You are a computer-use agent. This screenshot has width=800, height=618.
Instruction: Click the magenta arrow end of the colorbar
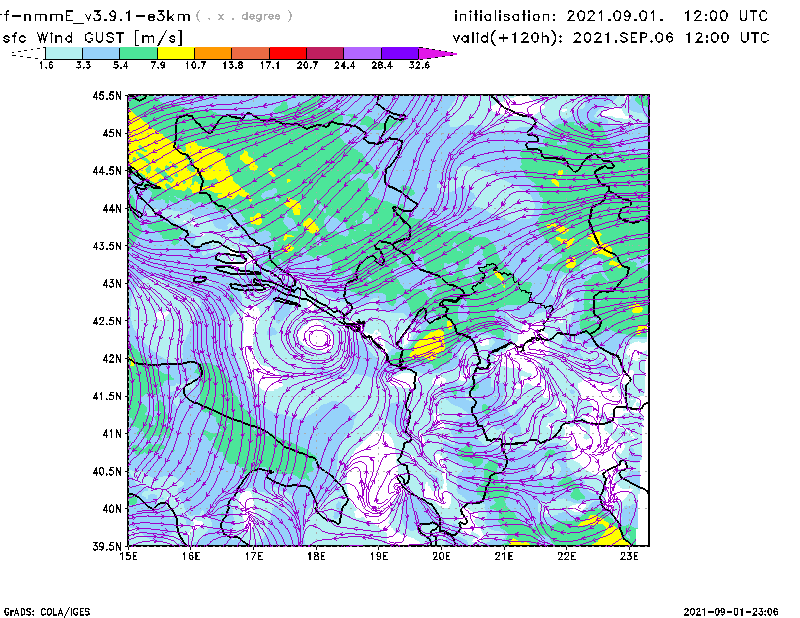[437, 53]
